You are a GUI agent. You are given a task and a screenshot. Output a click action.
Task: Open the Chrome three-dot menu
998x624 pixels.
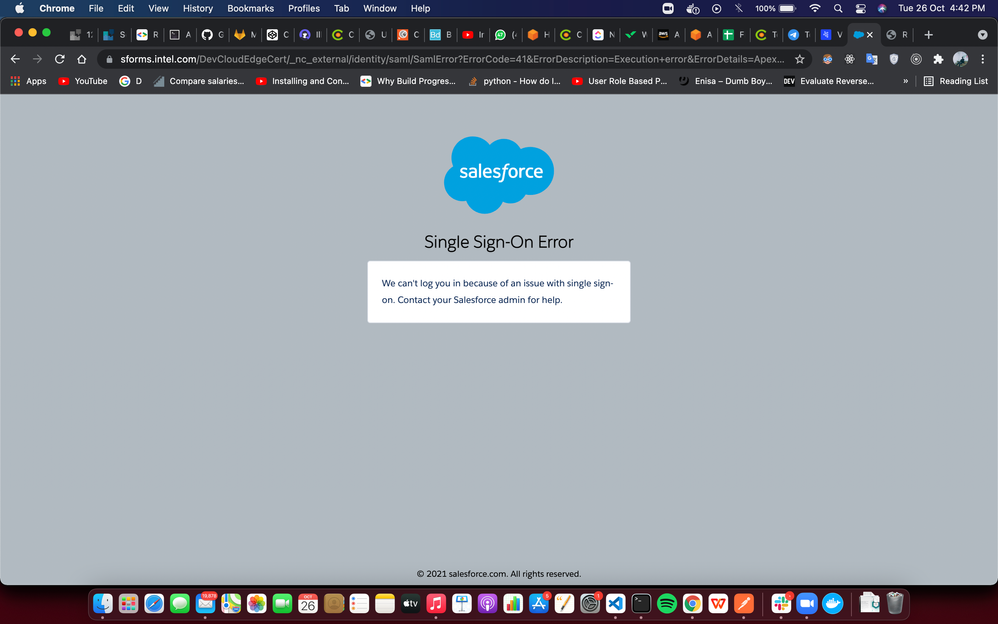983,59
